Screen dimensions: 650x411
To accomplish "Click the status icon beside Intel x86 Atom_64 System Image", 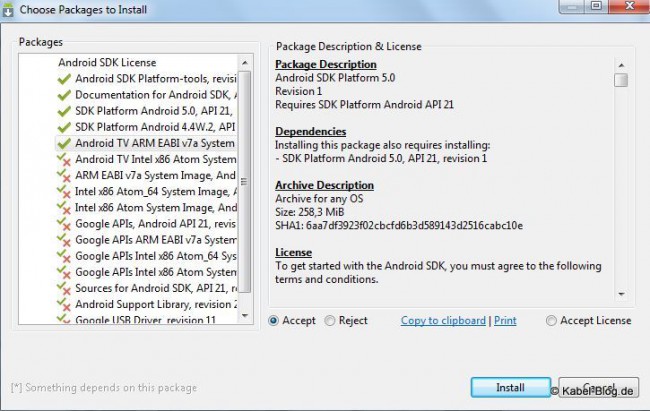I will coord(64,192).
